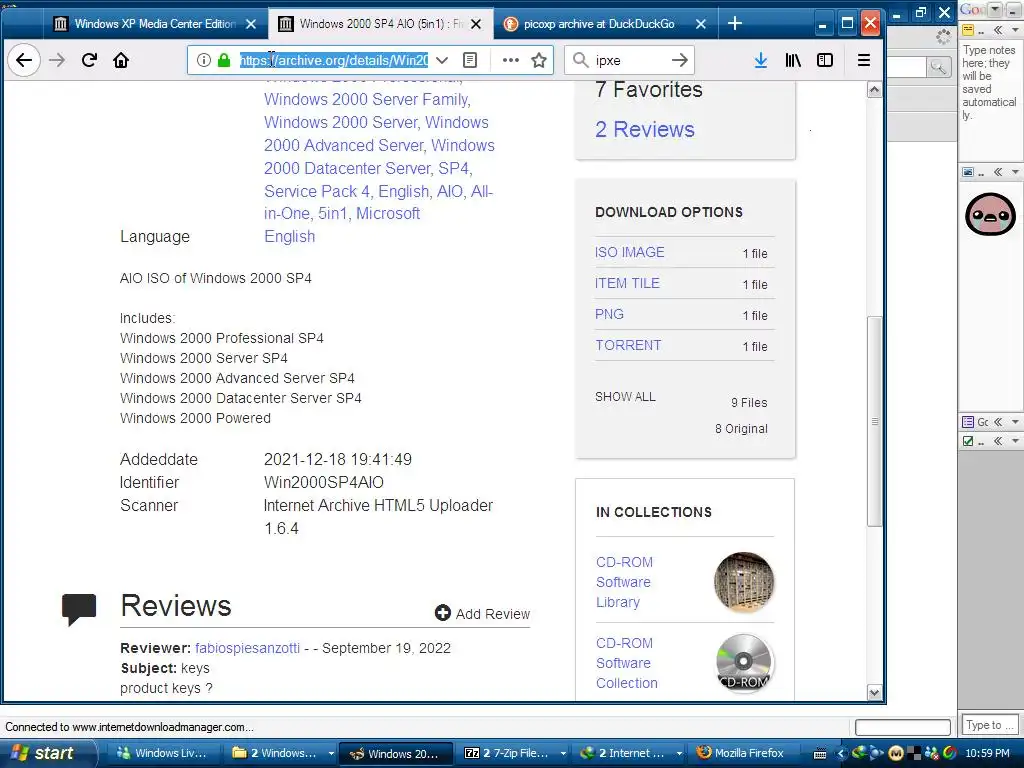The image size is (1024, 768).
Task: Open the Library bookshelf icon
Action: point(793,60)
